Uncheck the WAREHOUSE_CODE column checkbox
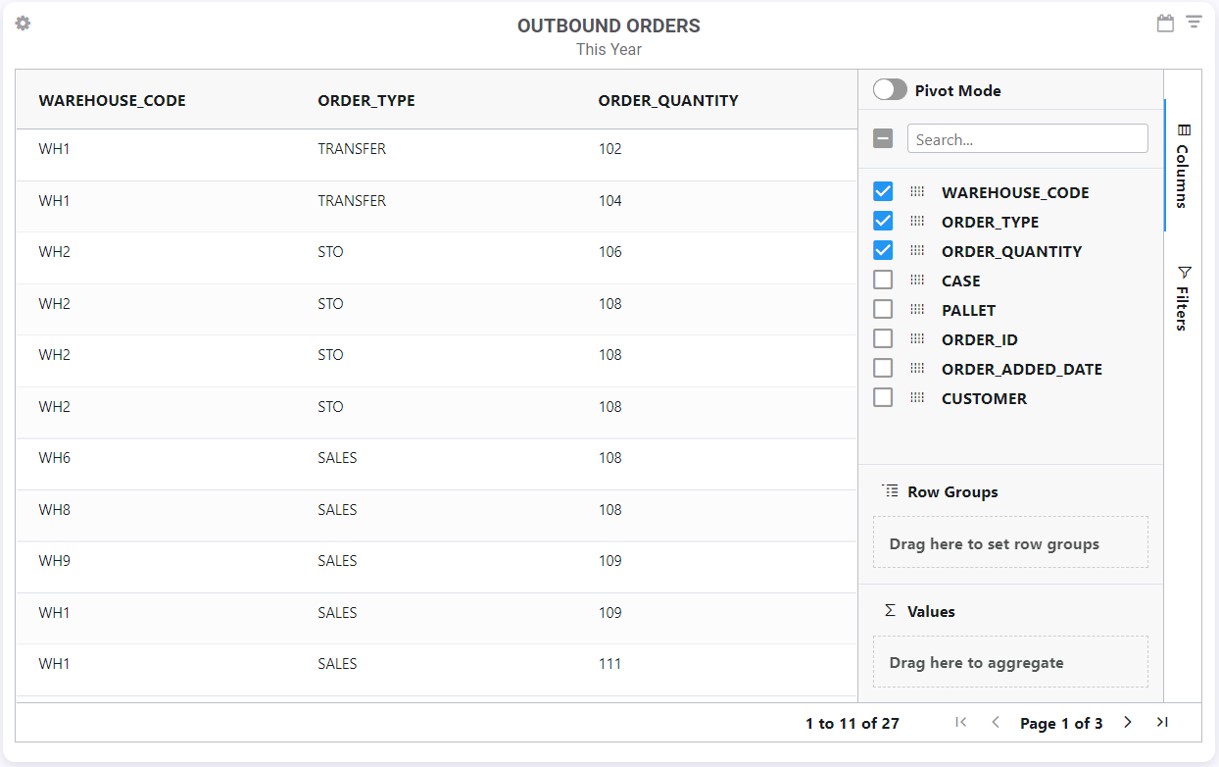This screenshot has width=1219, height=767. pos(883,192)
